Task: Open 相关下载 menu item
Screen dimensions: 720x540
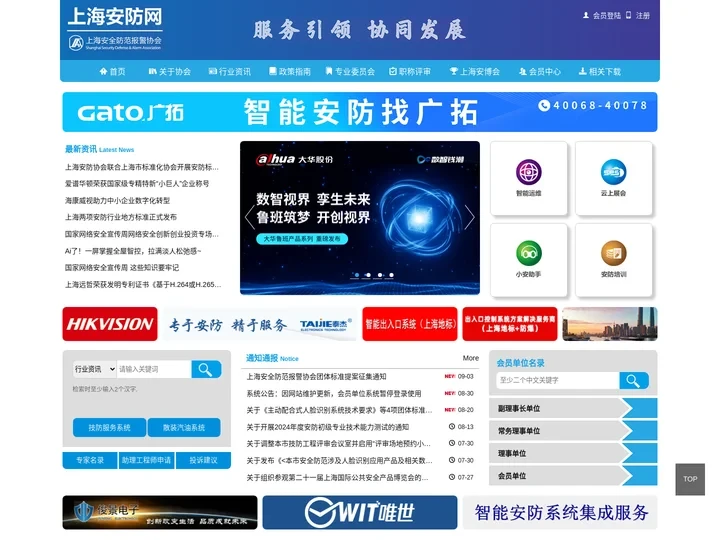Action: [x=600, y=72]
